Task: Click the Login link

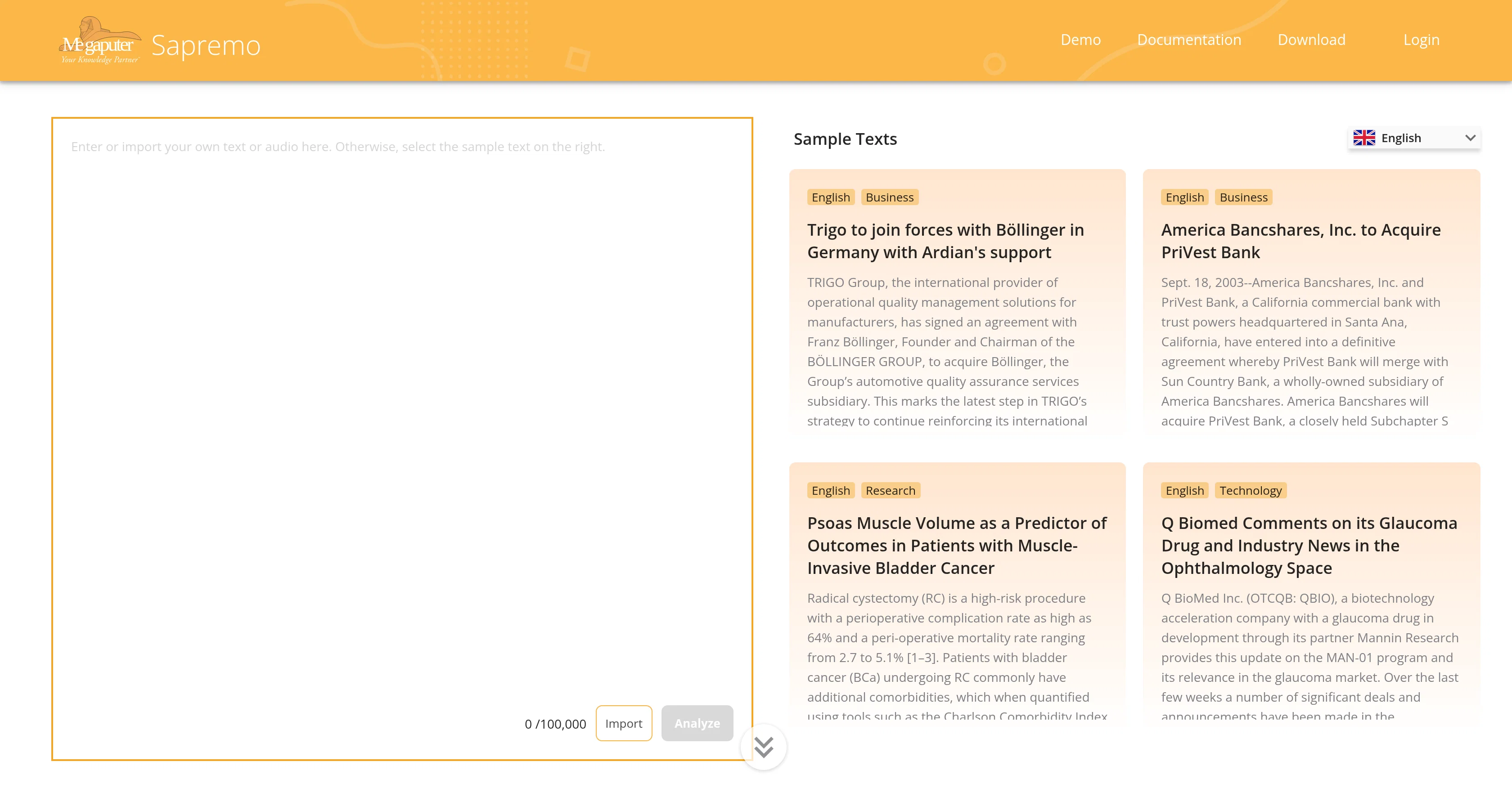Action: click(1421, 40)
